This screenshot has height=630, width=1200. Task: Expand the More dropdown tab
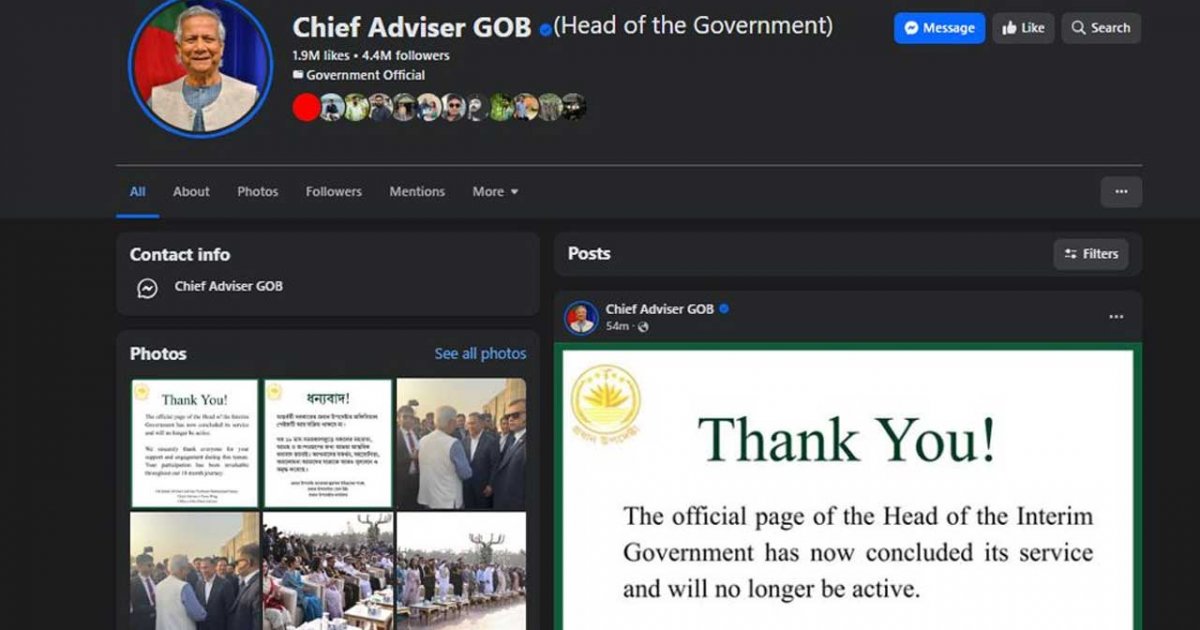(495, 191)
